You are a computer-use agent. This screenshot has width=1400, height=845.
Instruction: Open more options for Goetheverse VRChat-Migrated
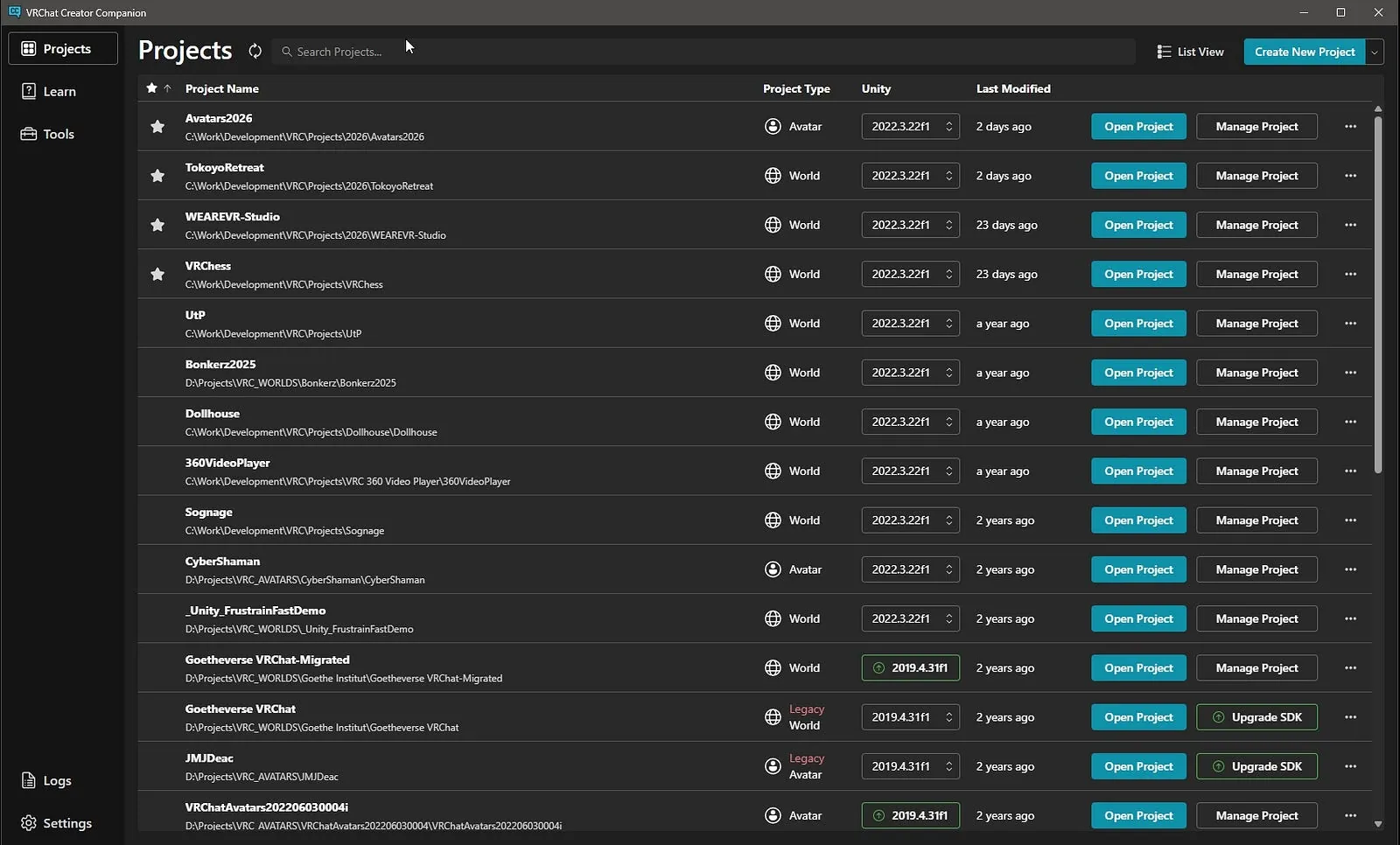coord(1350,668)
